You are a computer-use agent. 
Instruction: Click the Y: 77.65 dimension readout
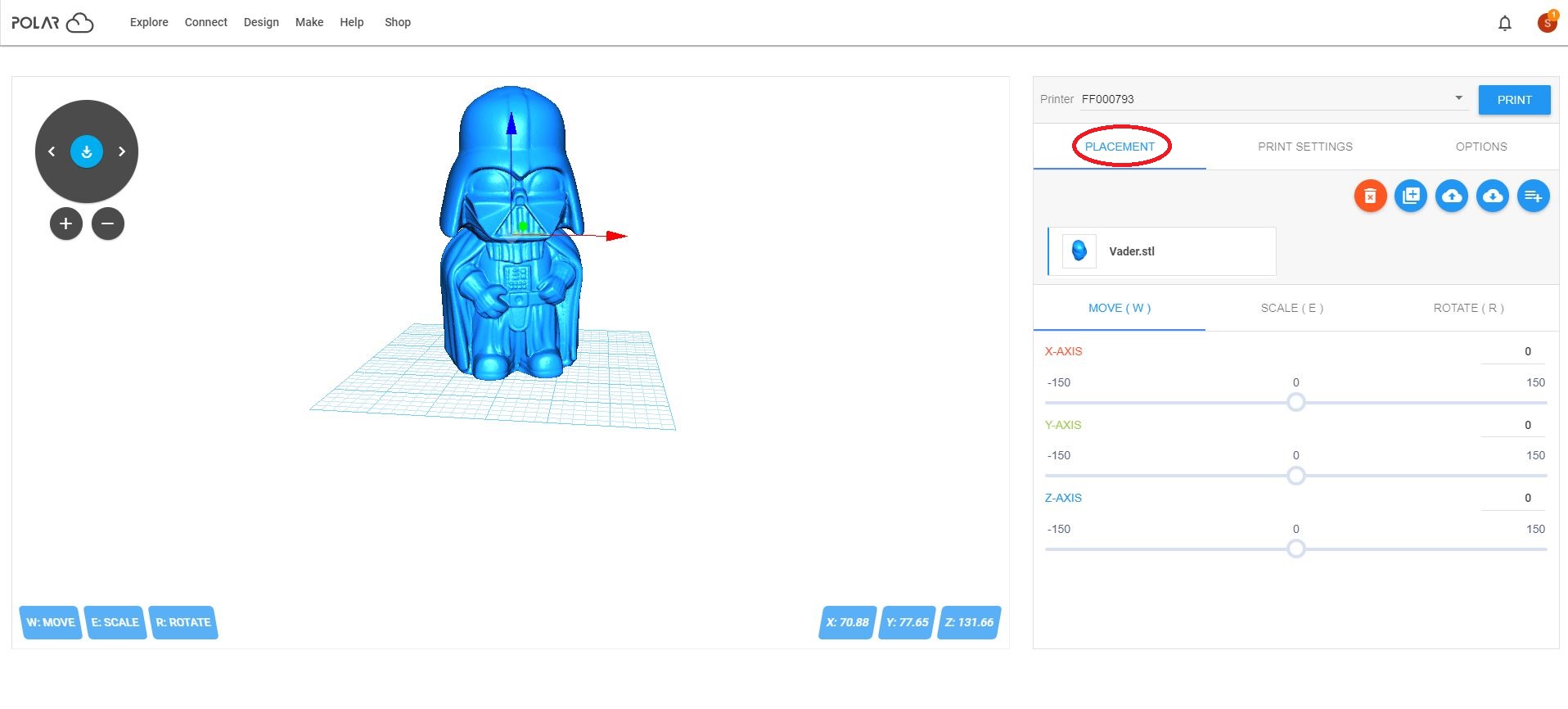tap(908, 622)
